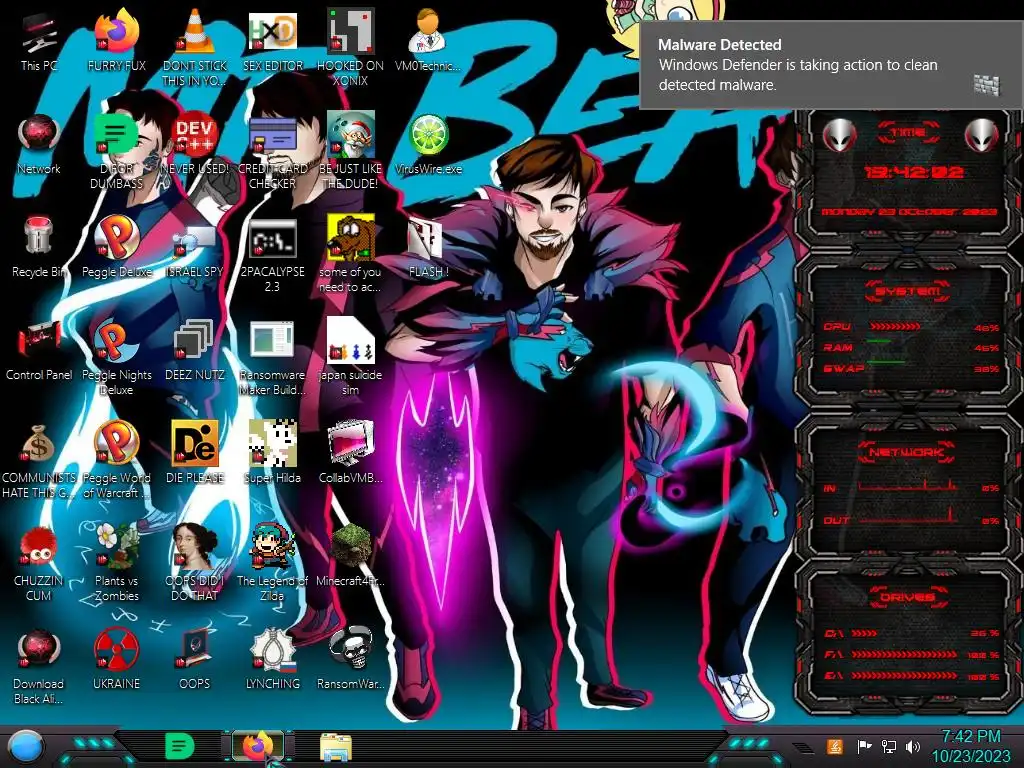Click the NETWORK gadget IN graph
The height and width of the screenshot is (768, 1024).
coord(908,485)
